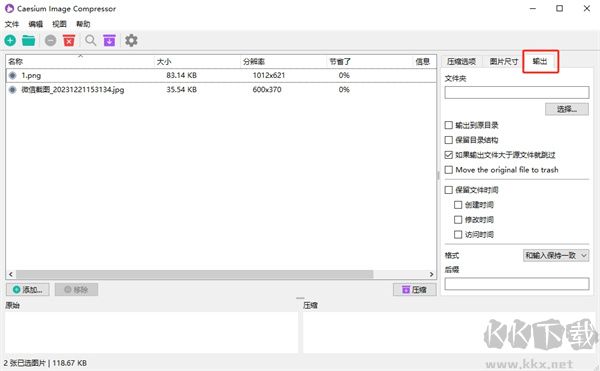Open the 视图 menu

coord(59,24)
